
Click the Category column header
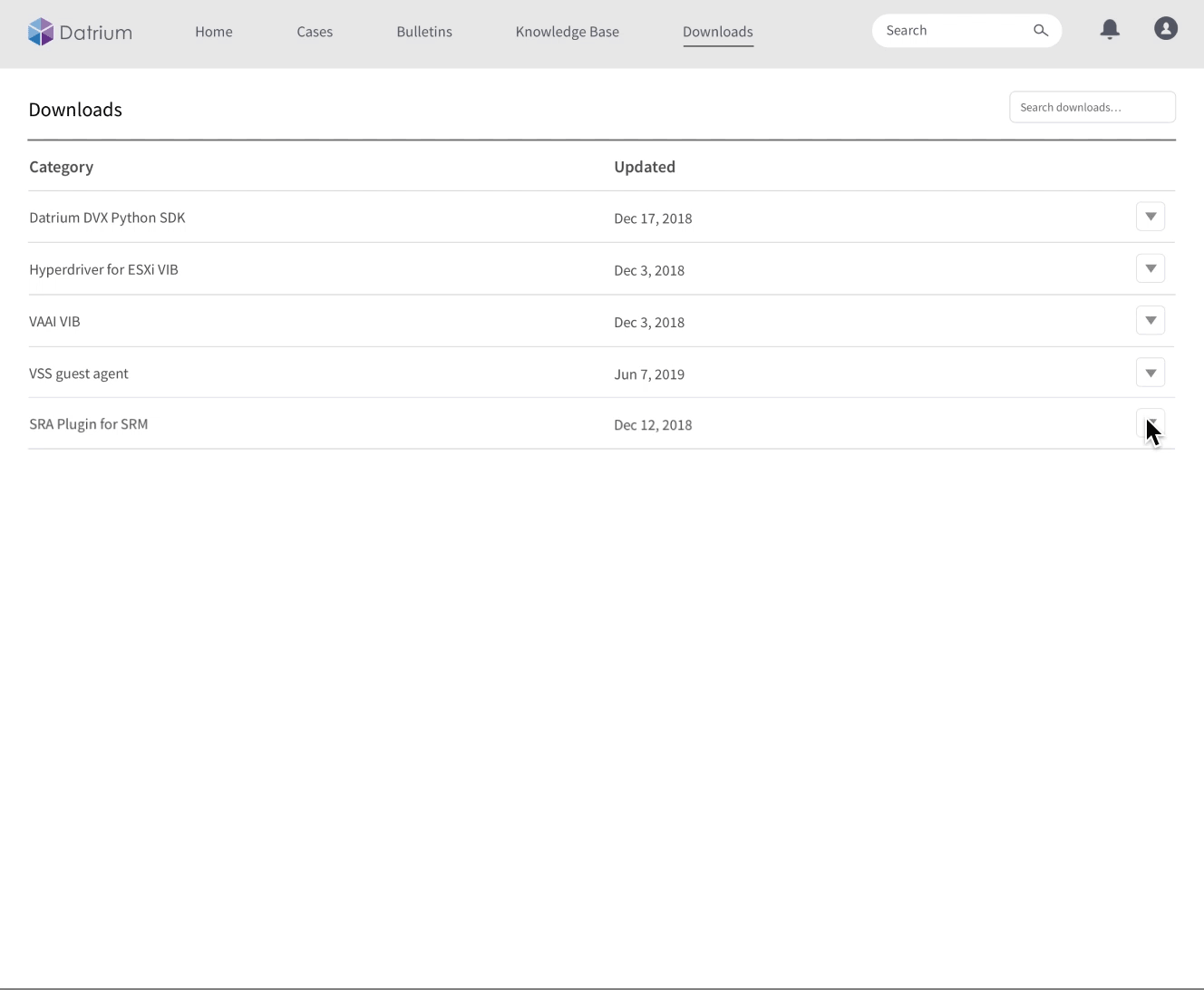(62, 167)
